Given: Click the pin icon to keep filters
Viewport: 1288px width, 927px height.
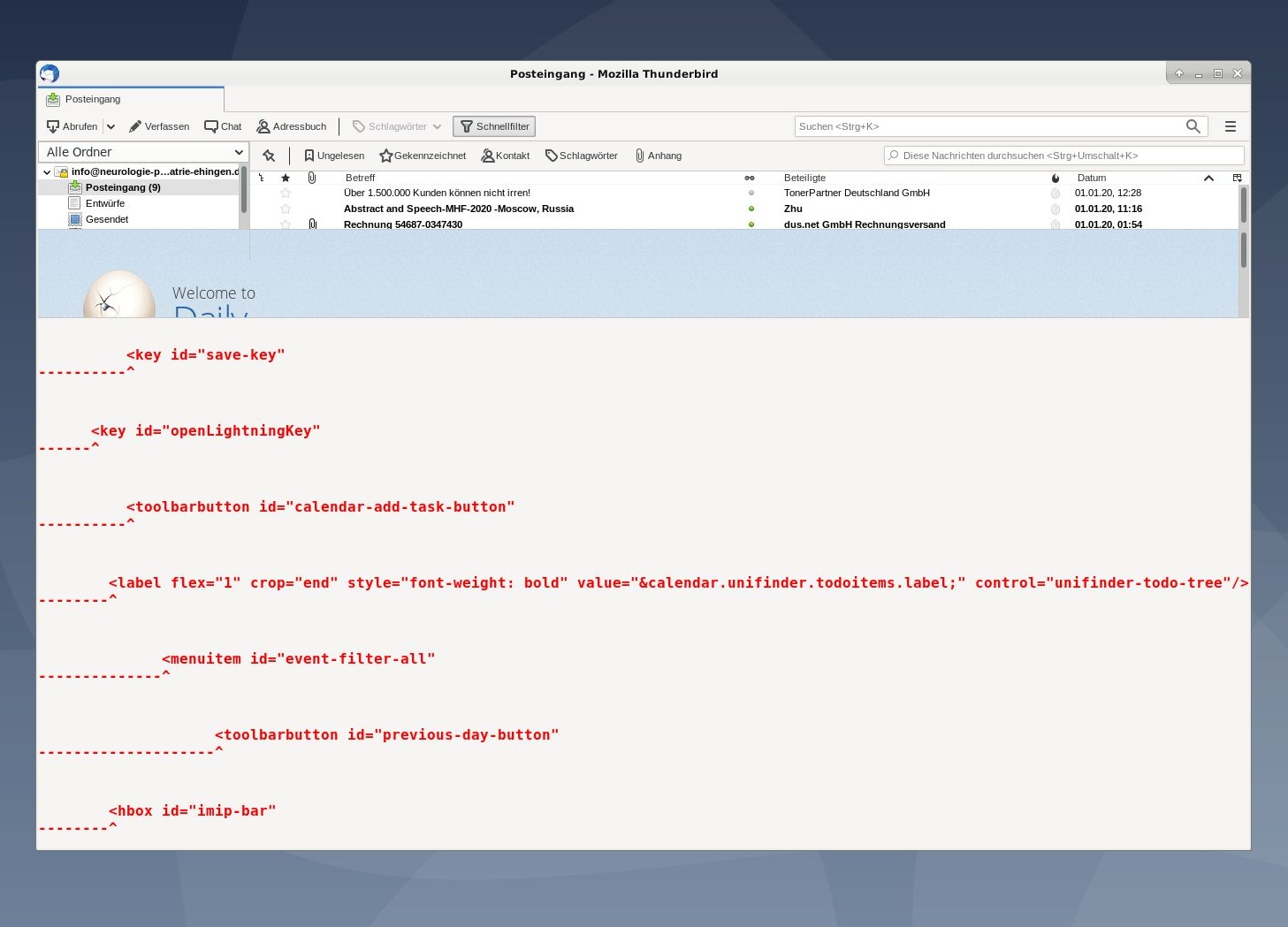Looking at the screenshot, I should [x=269, y=156].
